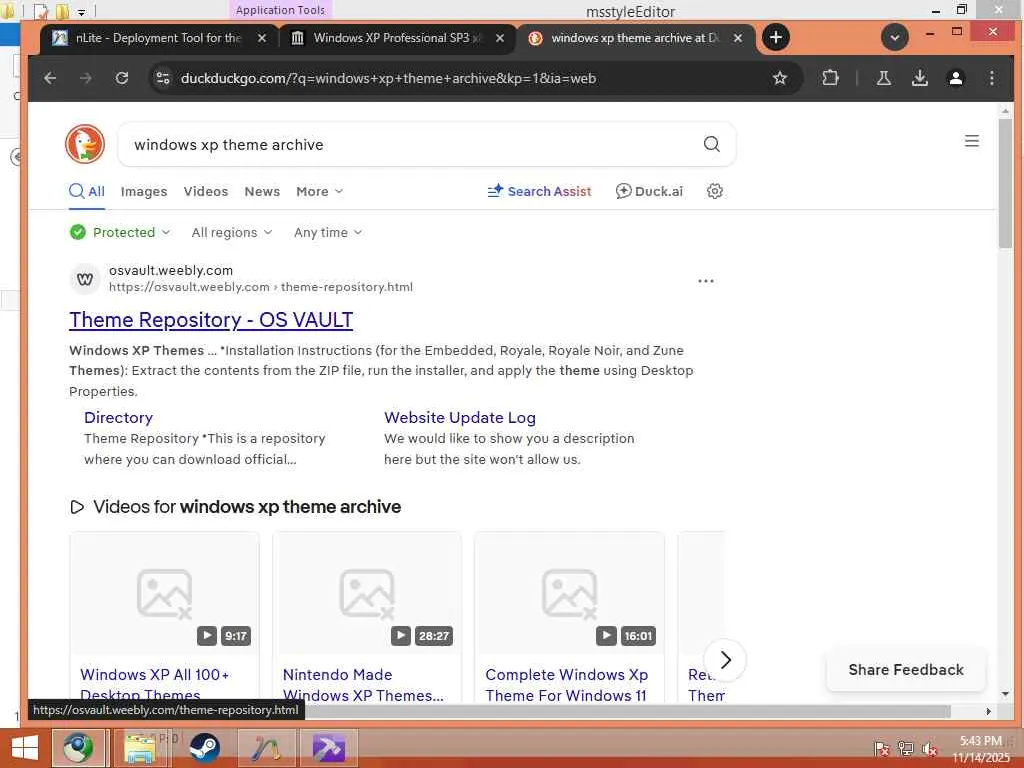Open the Windows Start button

pos(24,748)
